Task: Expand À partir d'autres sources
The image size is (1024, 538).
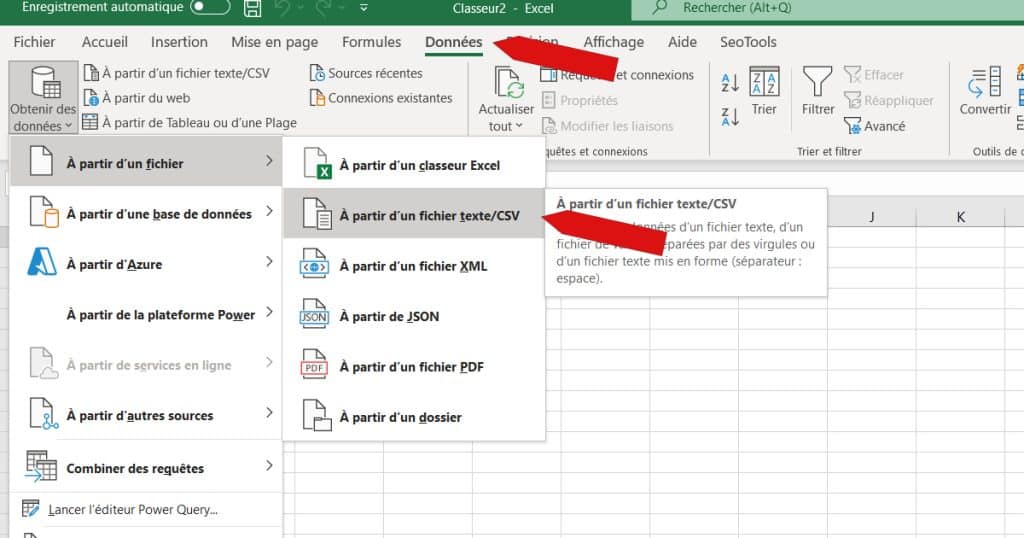Action: (x=146, y=414)
